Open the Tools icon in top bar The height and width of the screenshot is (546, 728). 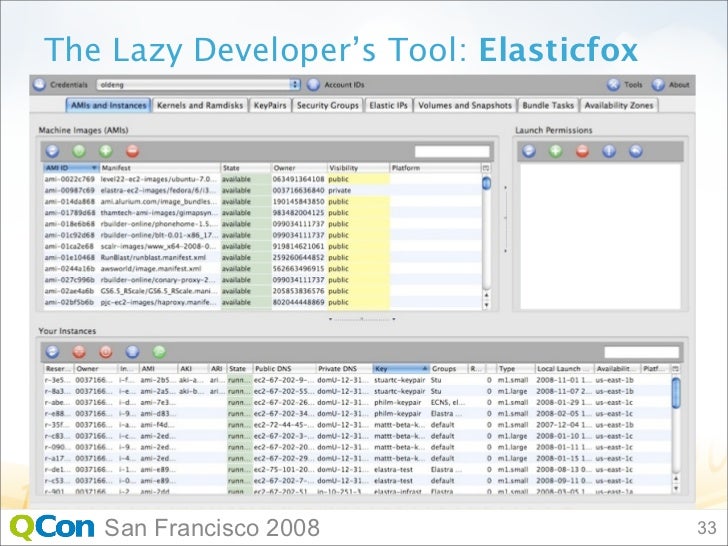pyautogui.click(x=614, y=84)
